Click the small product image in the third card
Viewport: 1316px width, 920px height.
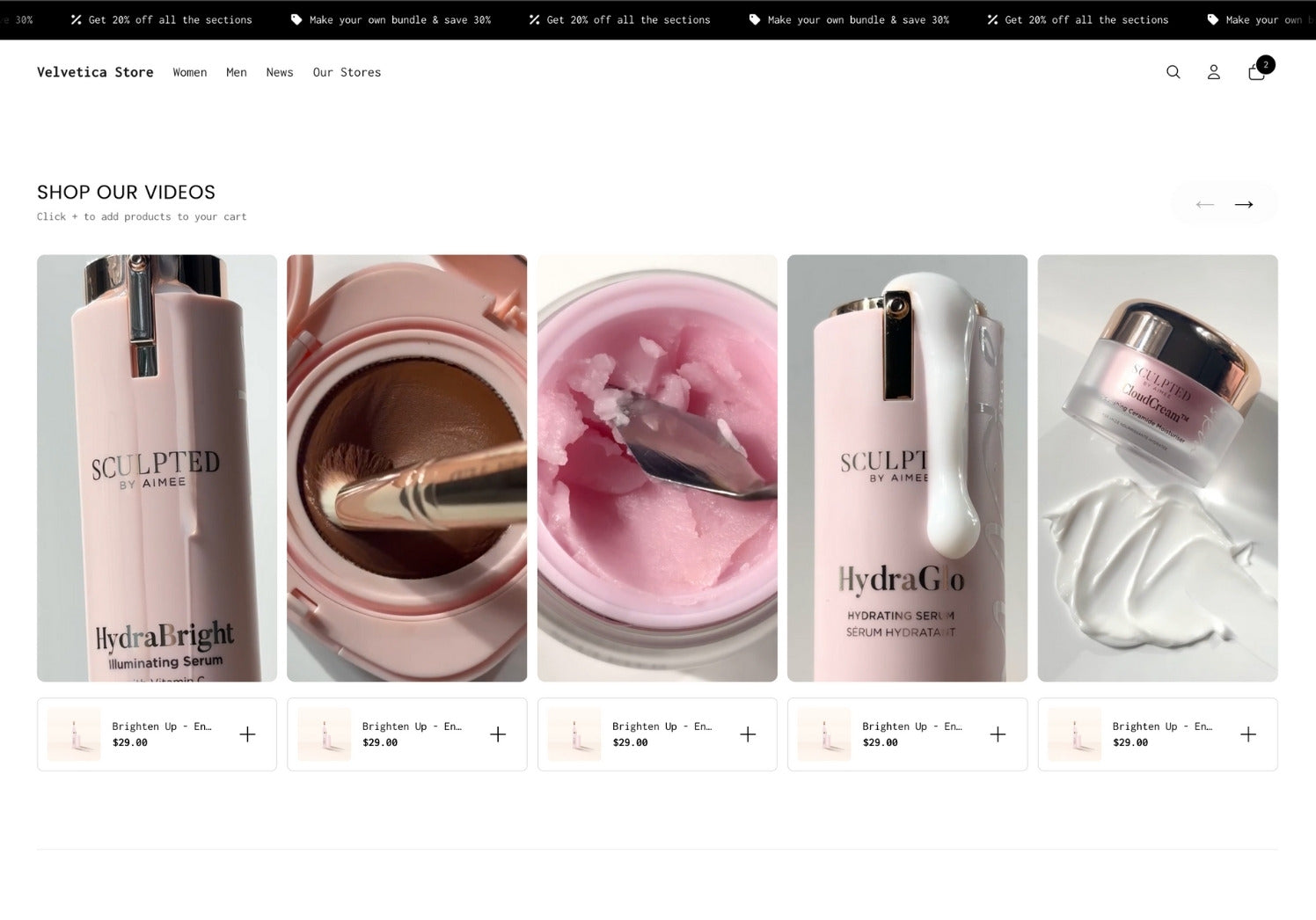pos(574,734)
